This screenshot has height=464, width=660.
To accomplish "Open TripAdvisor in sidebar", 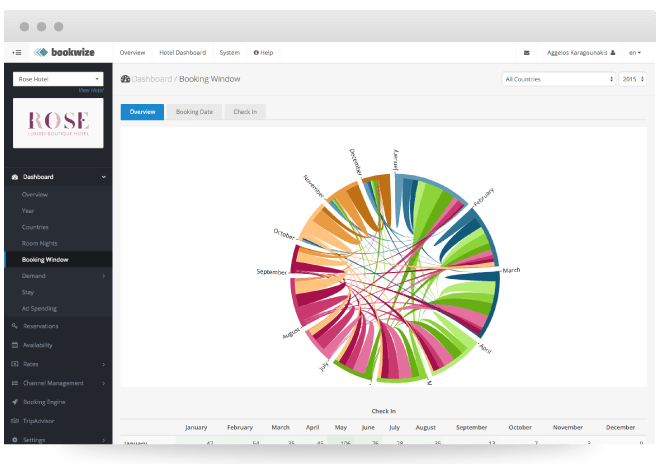I will pyautogui.click(x=39, y=421).
